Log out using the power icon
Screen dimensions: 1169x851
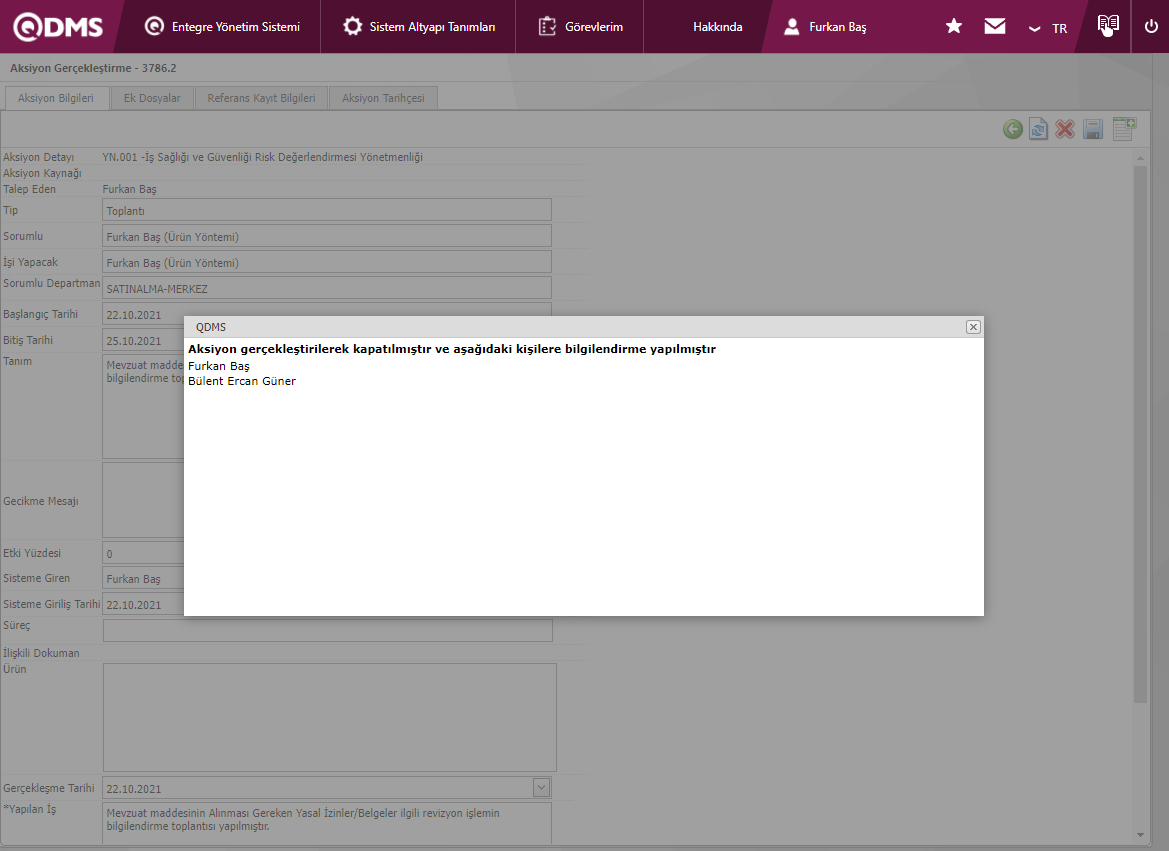coord(1151,27)
